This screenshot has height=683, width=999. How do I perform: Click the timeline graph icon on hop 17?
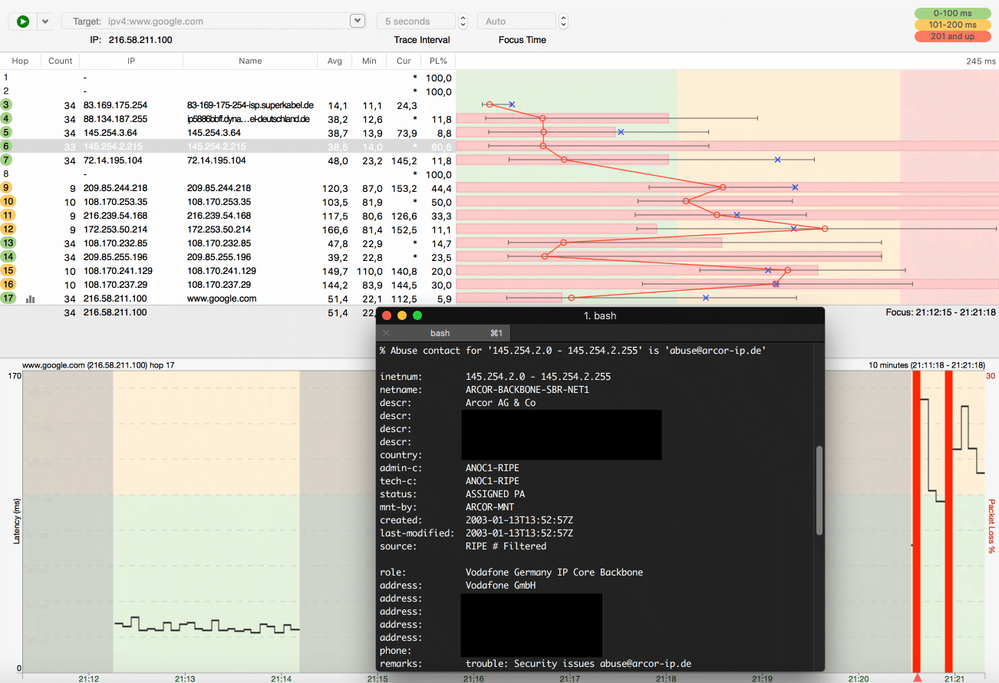click(x=30, y=299)
